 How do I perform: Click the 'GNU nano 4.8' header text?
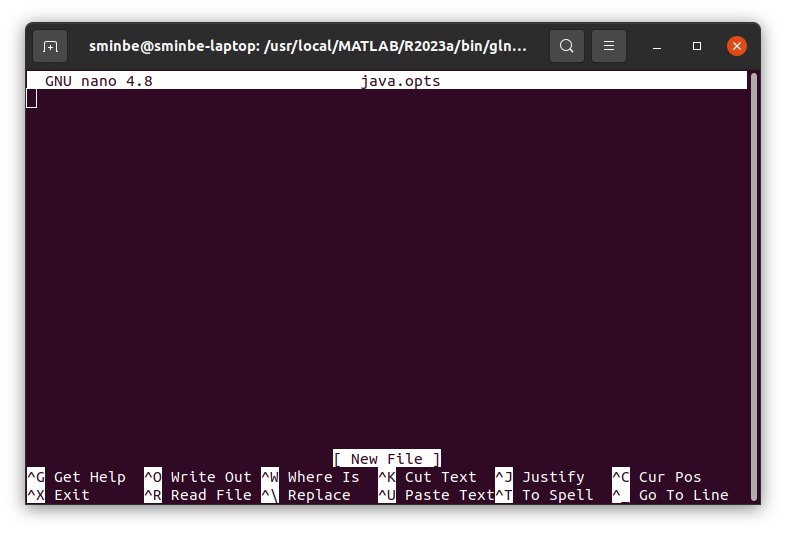99,81
